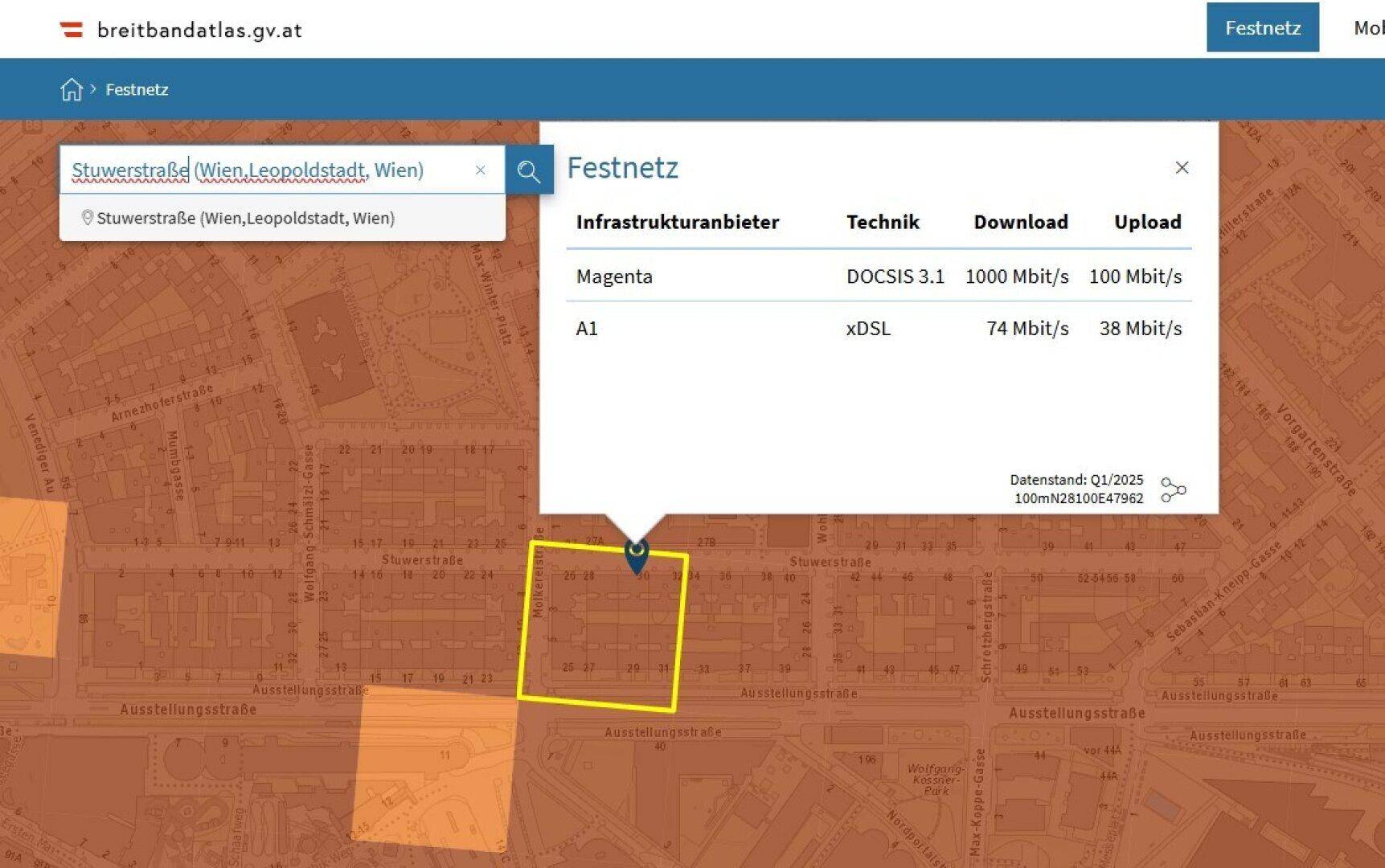The width and height of the screenshot is (1385, 868).
Task: Click the Max-Koppe-Gasse map label
Action: (976, 802)
